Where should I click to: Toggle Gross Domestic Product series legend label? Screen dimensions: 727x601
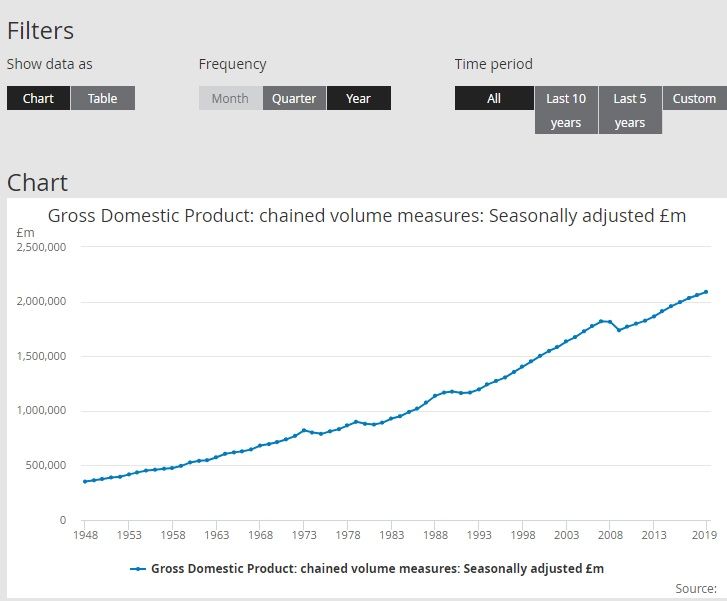pyautogui.click(x=377, y=569)
